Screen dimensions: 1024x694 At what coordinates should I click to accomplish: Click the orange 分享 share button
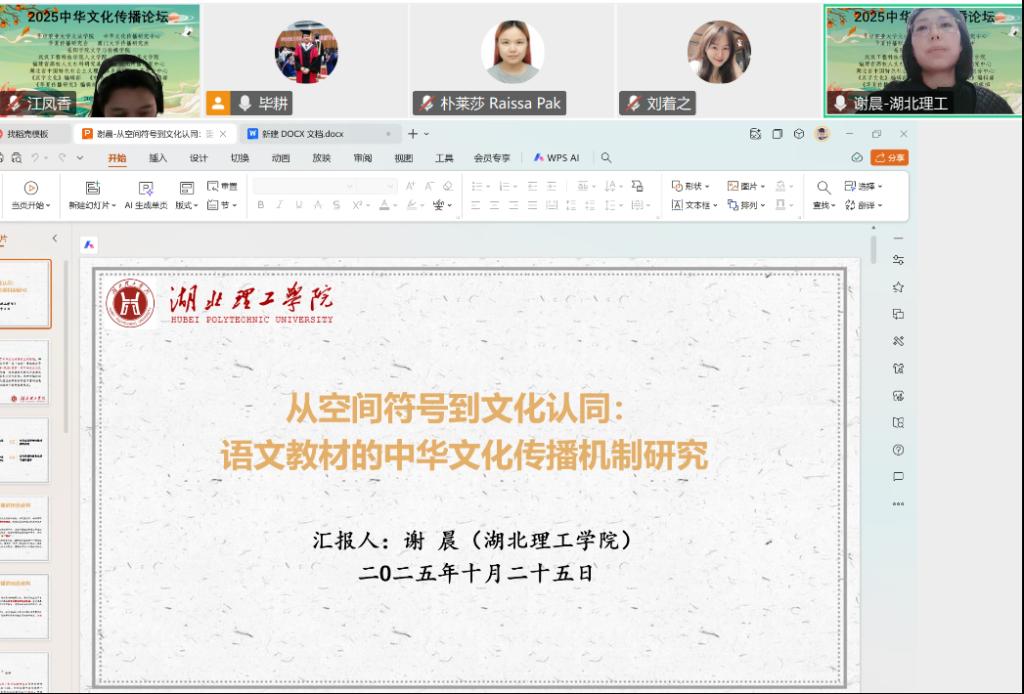point(889,158)
